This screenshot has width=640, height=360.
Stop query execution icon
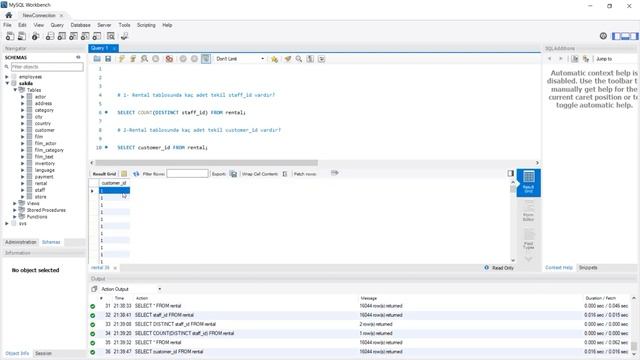coord(156,59)
